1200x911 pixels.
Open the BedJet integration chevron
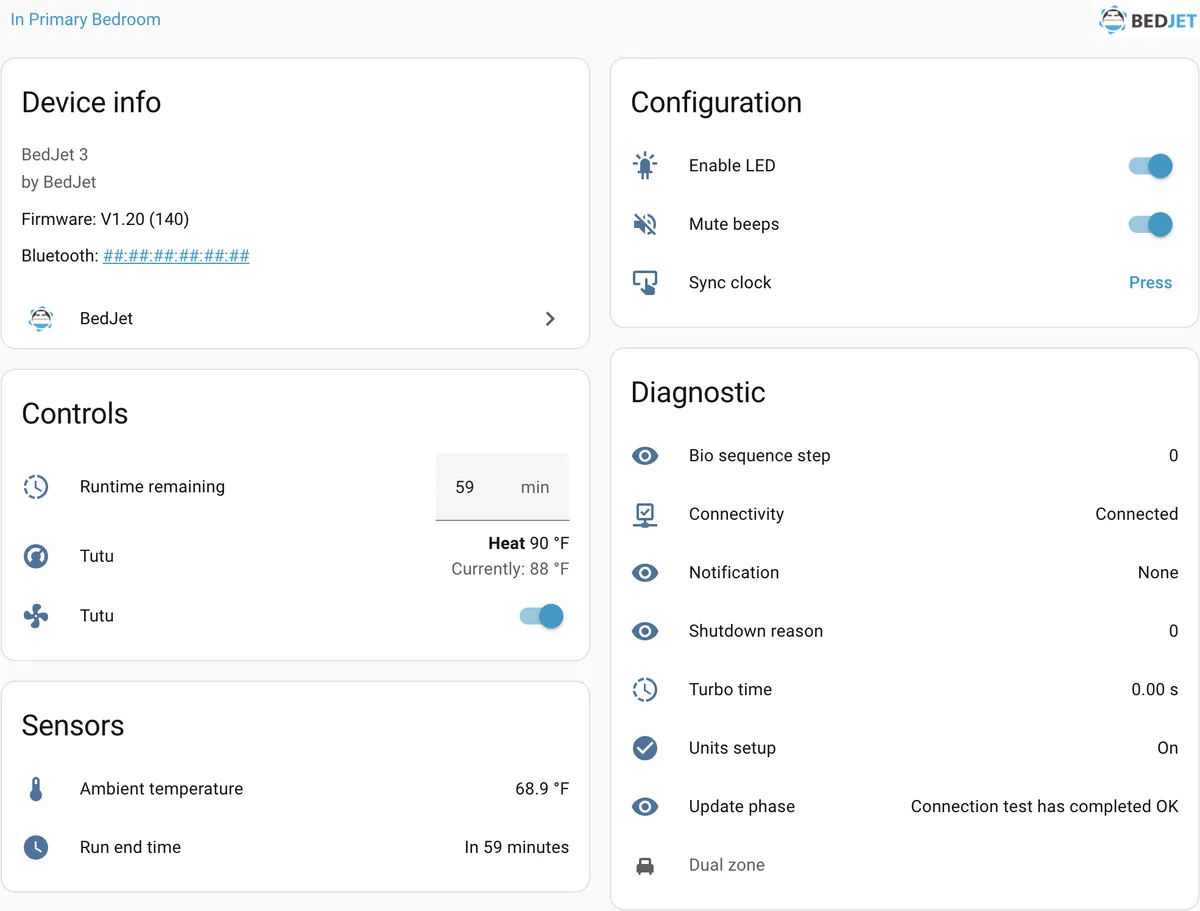pyautogui.click(x=550, y=319)
